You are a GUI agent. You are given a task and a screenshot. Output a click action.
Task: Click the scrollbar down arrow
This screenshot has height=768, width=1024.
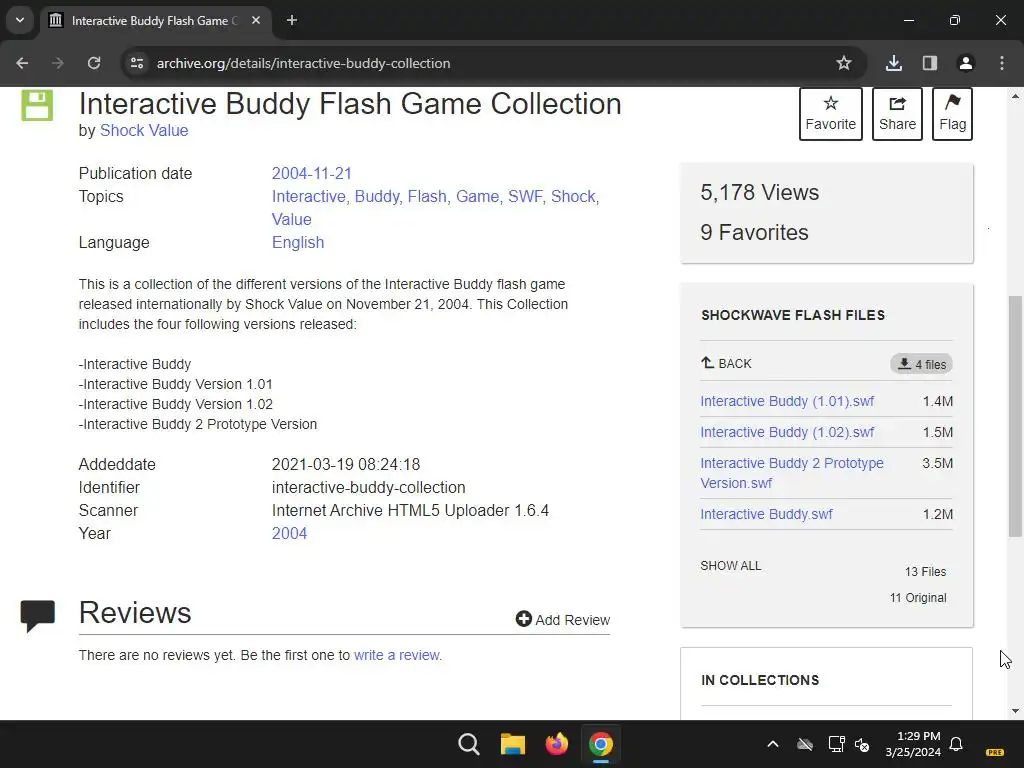click(1015, 711)
